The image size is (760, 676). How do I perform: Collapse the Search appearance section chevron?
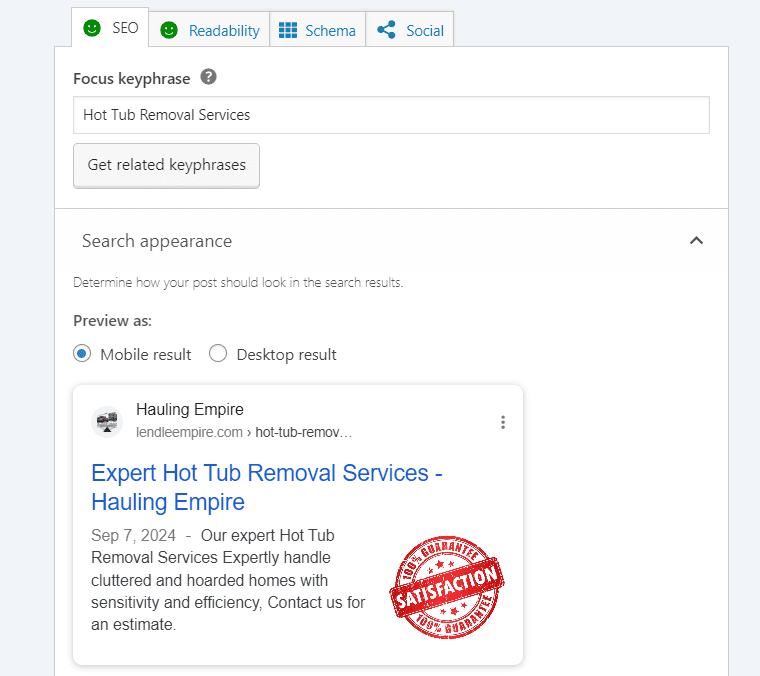click(696, 240)
